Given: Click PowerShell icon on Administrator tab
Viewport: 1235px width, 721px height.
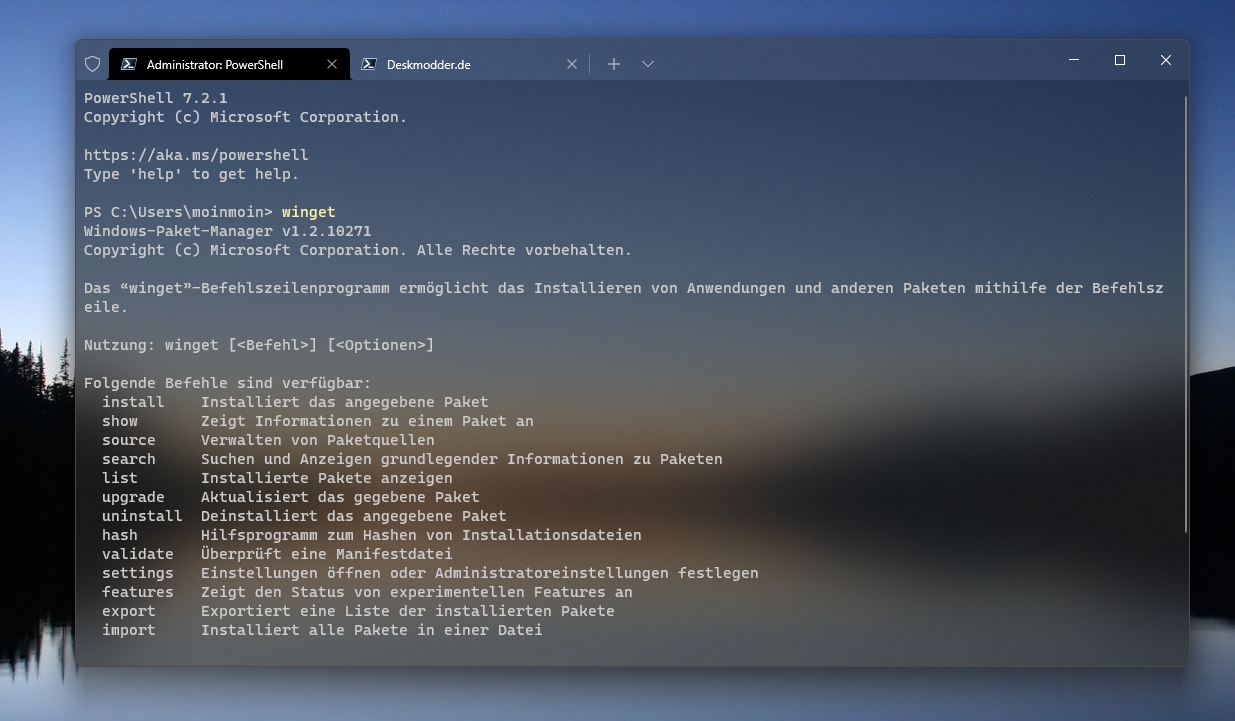Looking at the screenshot, I should click(128, 64).
